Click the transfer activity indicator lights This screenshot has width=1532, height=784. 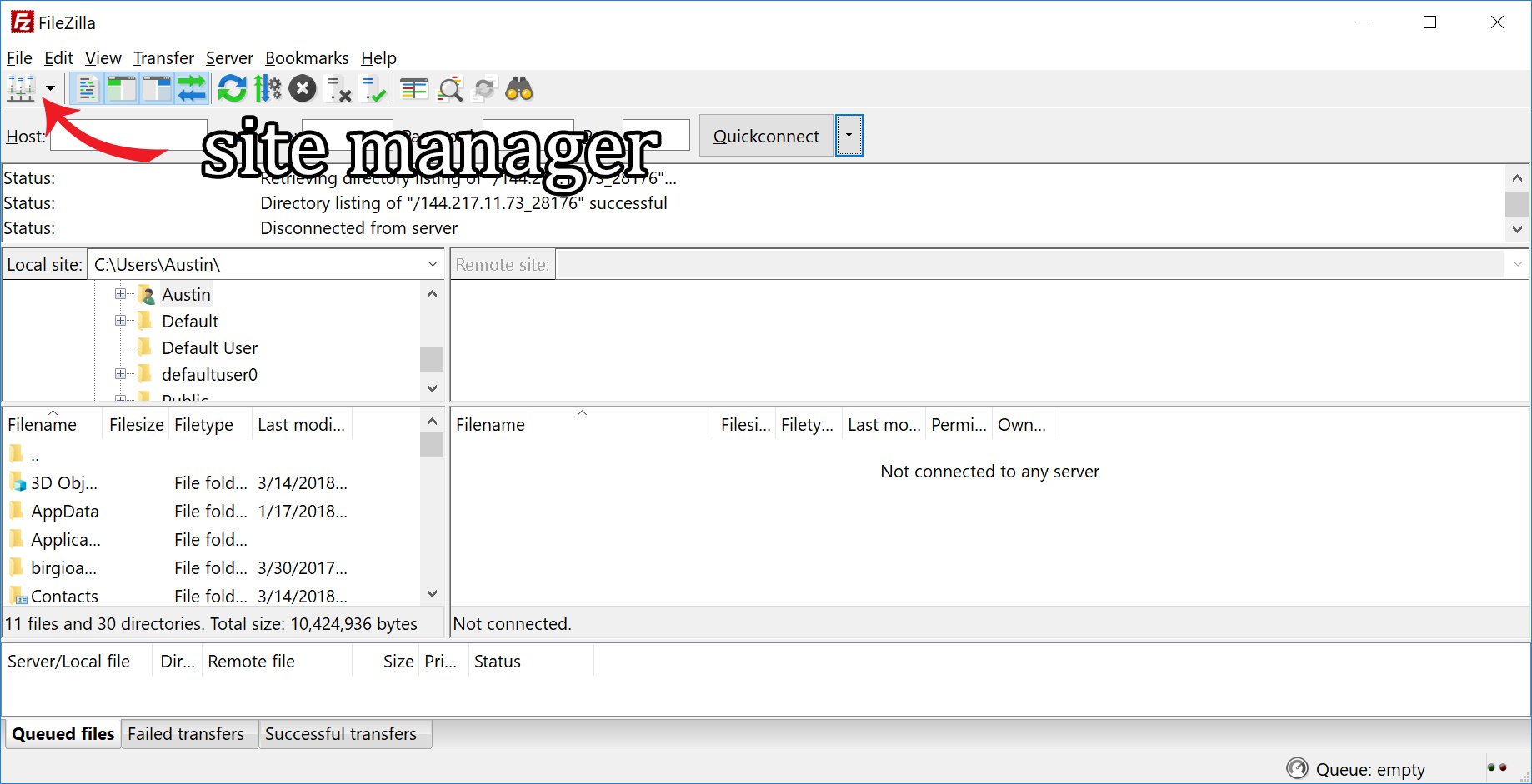pyautogui.click(x=1497, y=767)
